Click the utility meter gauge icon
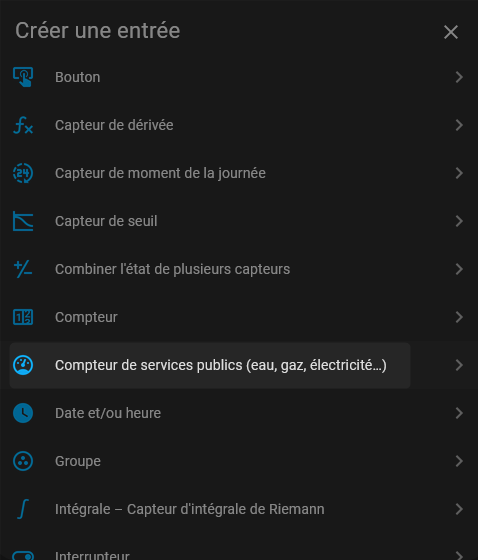Image resolution: width=478 pixels, height=560 pixels. pyautogui.click(x=23, y=365)
